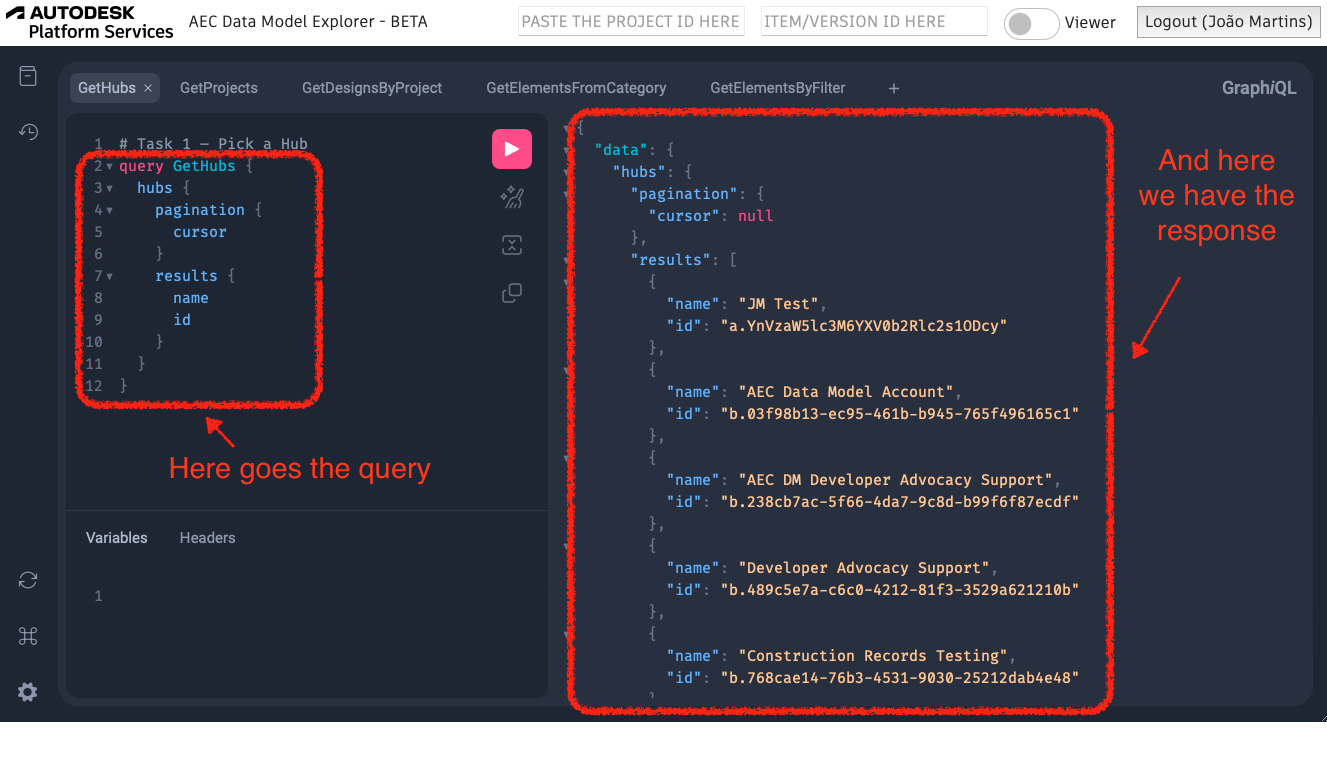Click id starting with b.489c5e7a

(900, 590)
